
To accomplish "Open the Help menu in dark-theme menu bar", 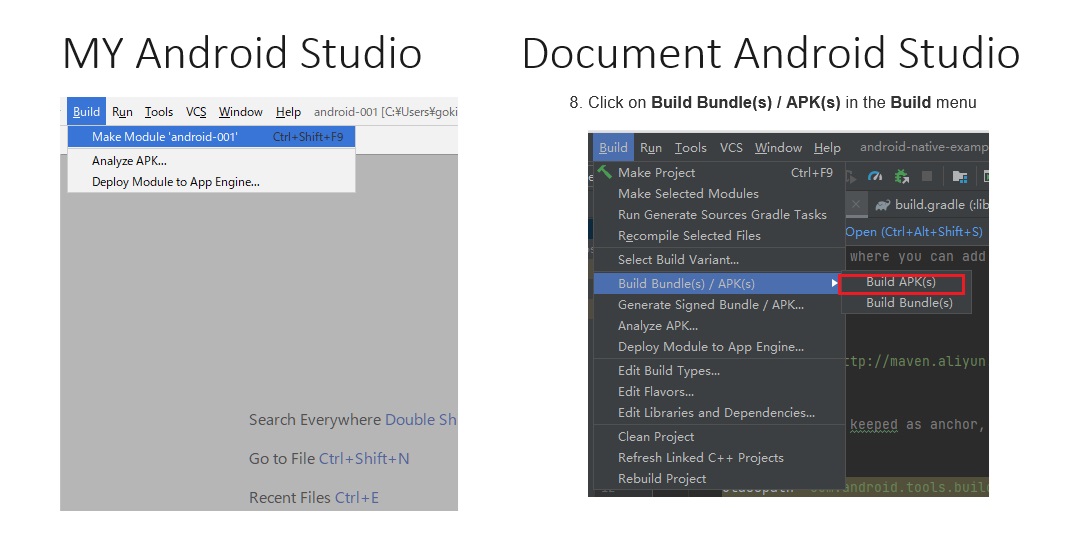I will pos(827,148).
